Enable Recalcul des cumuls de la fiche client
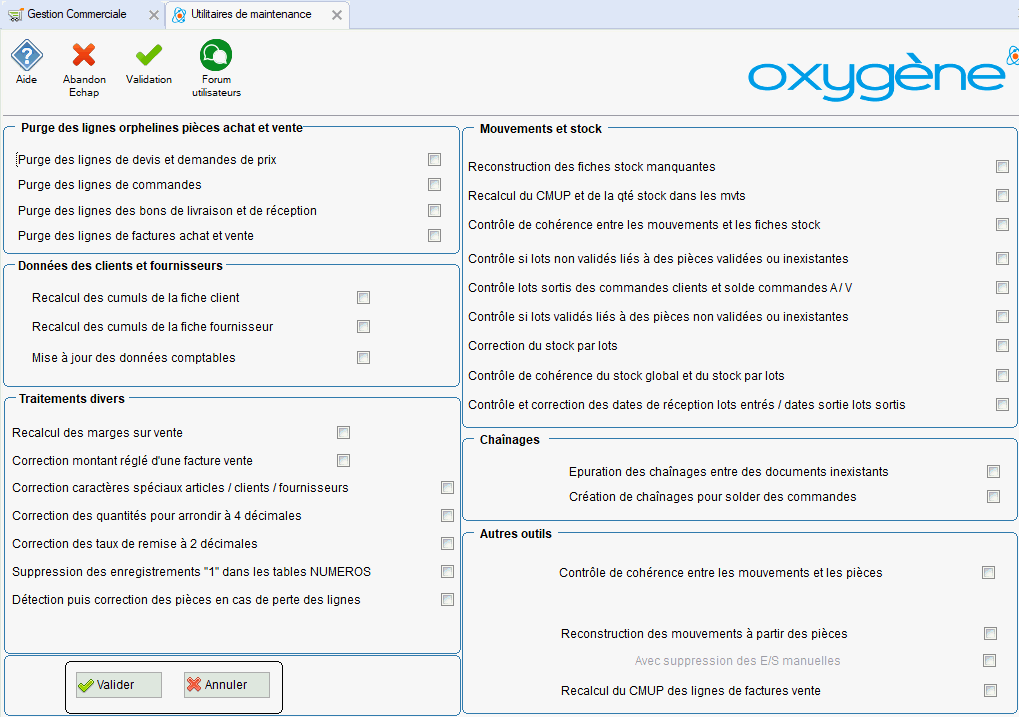 [363, 298]
